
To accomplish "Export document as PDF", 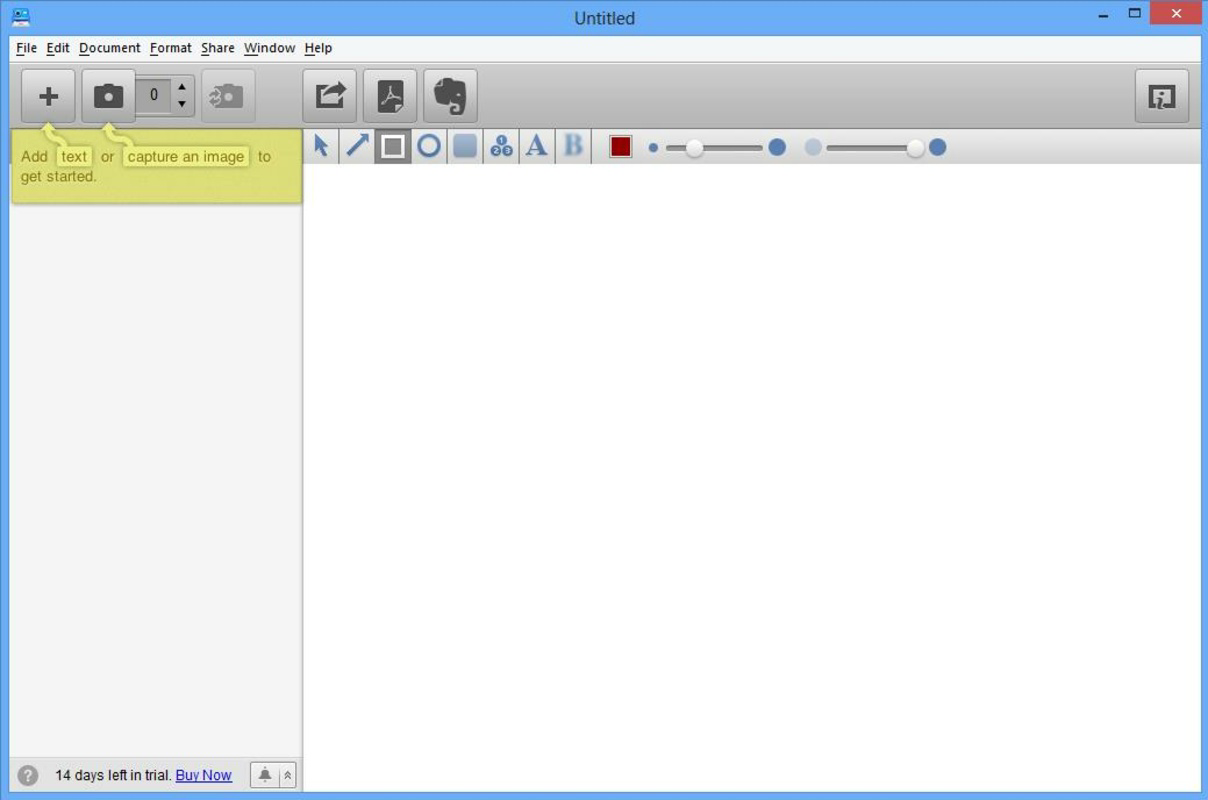I will [x=390, y=96].
